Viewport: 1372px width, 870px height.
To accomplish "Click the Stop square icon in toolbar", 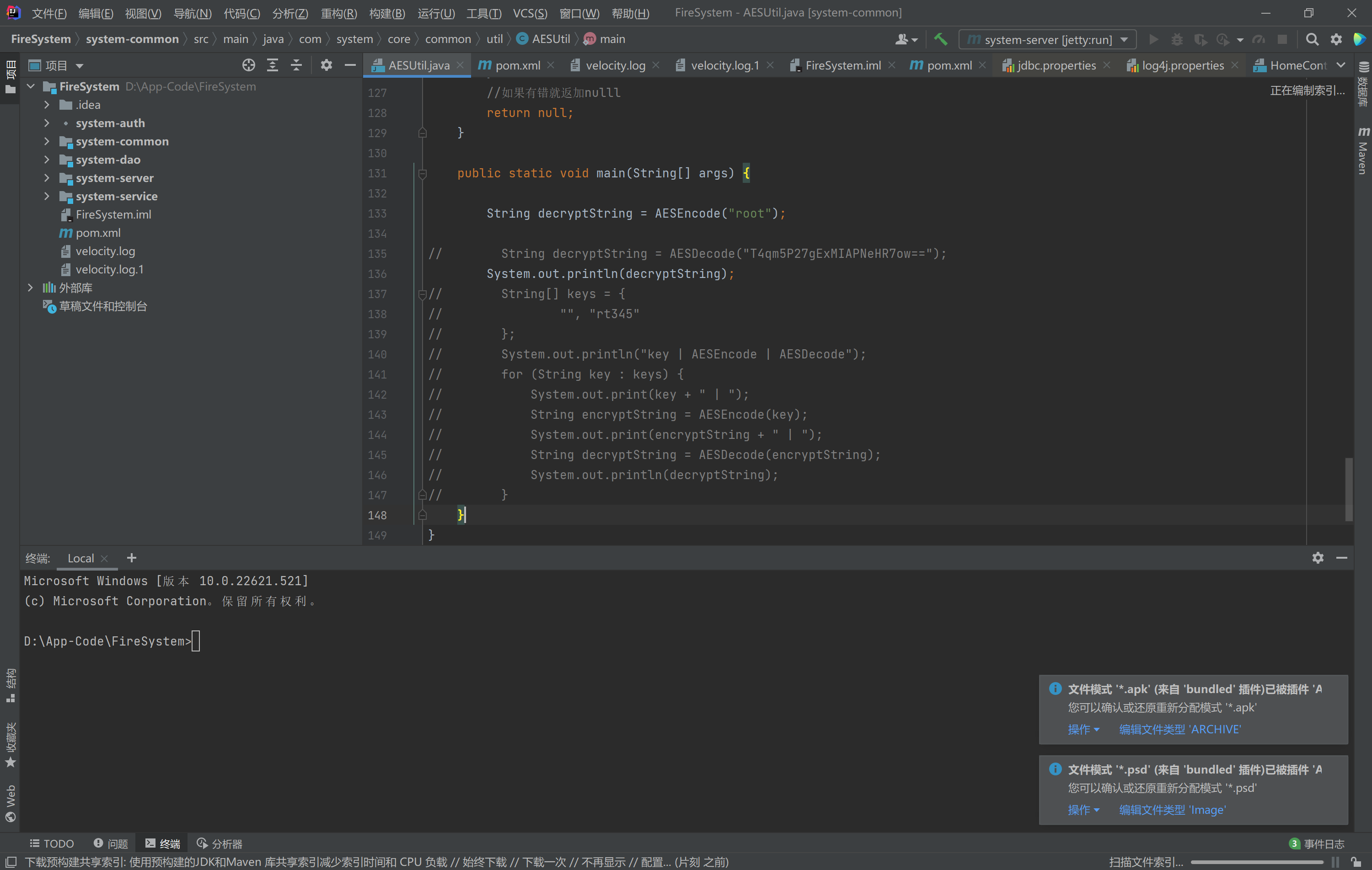I will pyautogui.click(x=1282, y=39).
